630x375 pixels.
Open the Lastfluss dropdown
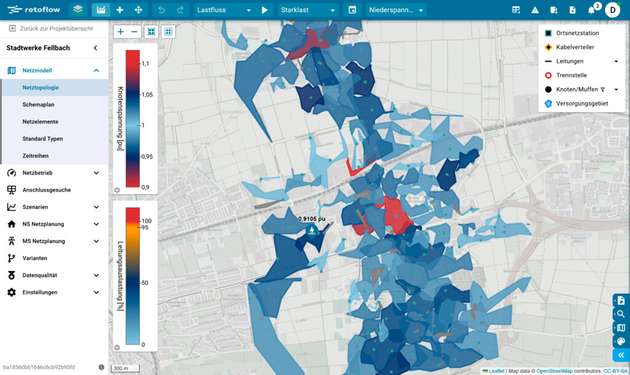223,10
